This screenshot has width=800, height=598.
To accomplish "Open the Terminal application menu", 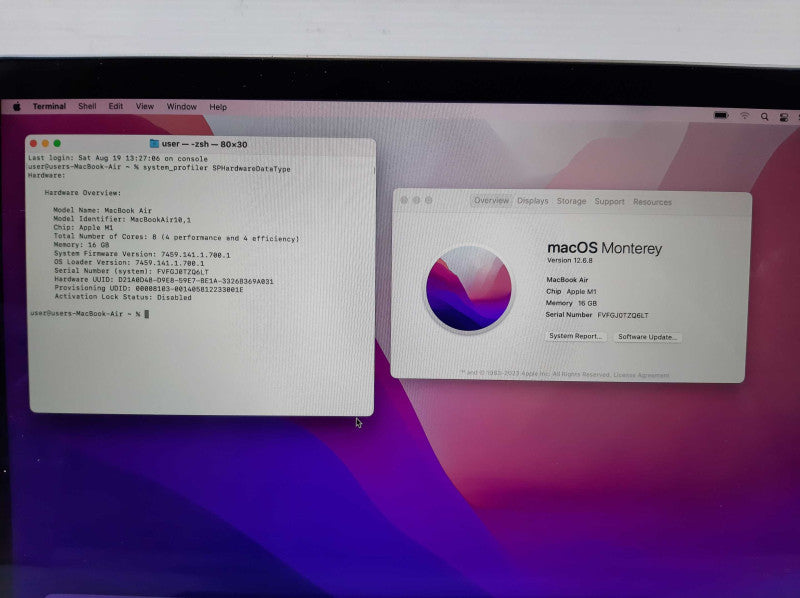I will click(x=49, y=106).
